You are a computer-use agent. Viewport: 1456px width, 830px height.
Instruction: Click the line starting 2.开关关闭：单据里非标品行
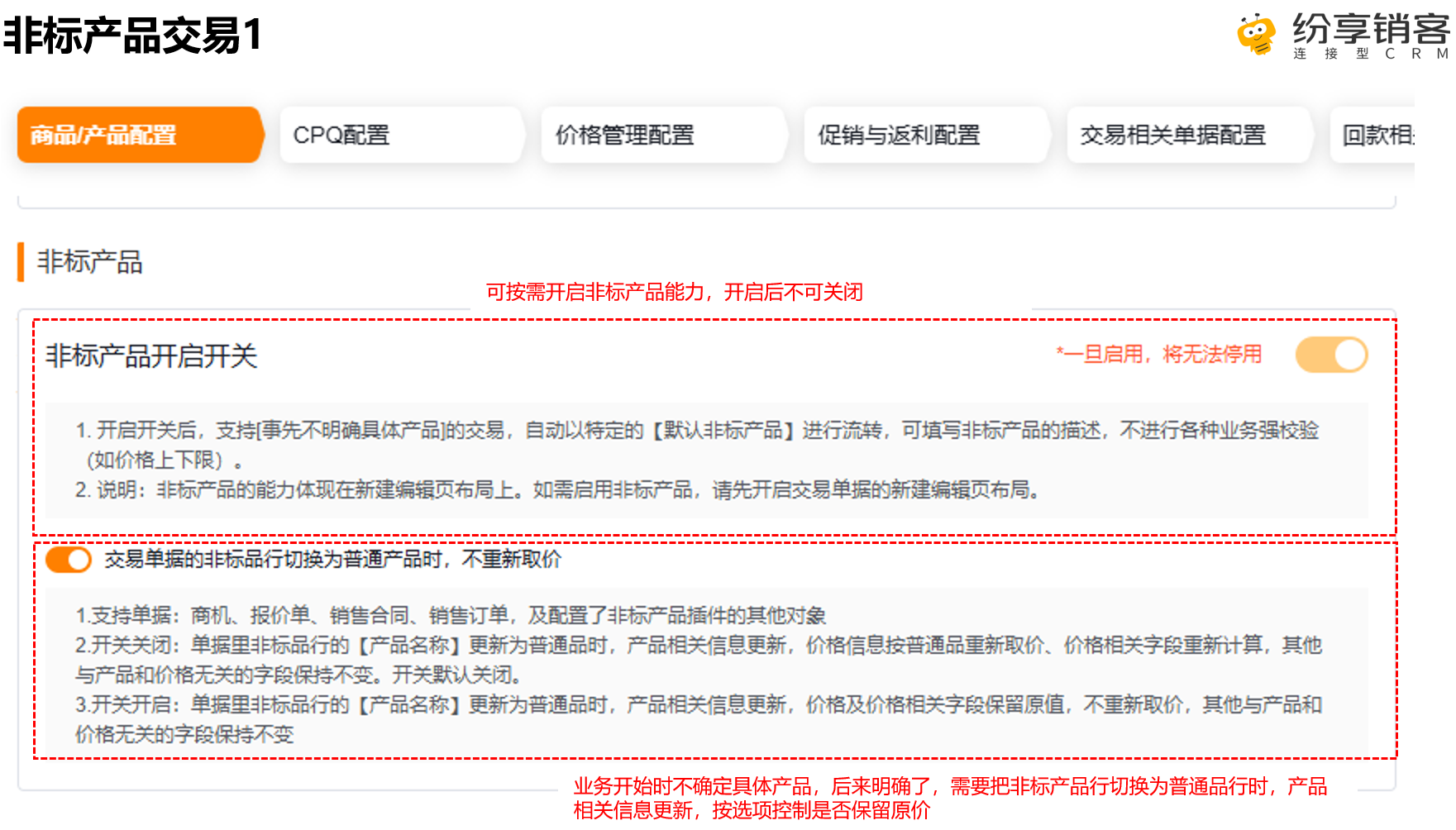[699, 660]
